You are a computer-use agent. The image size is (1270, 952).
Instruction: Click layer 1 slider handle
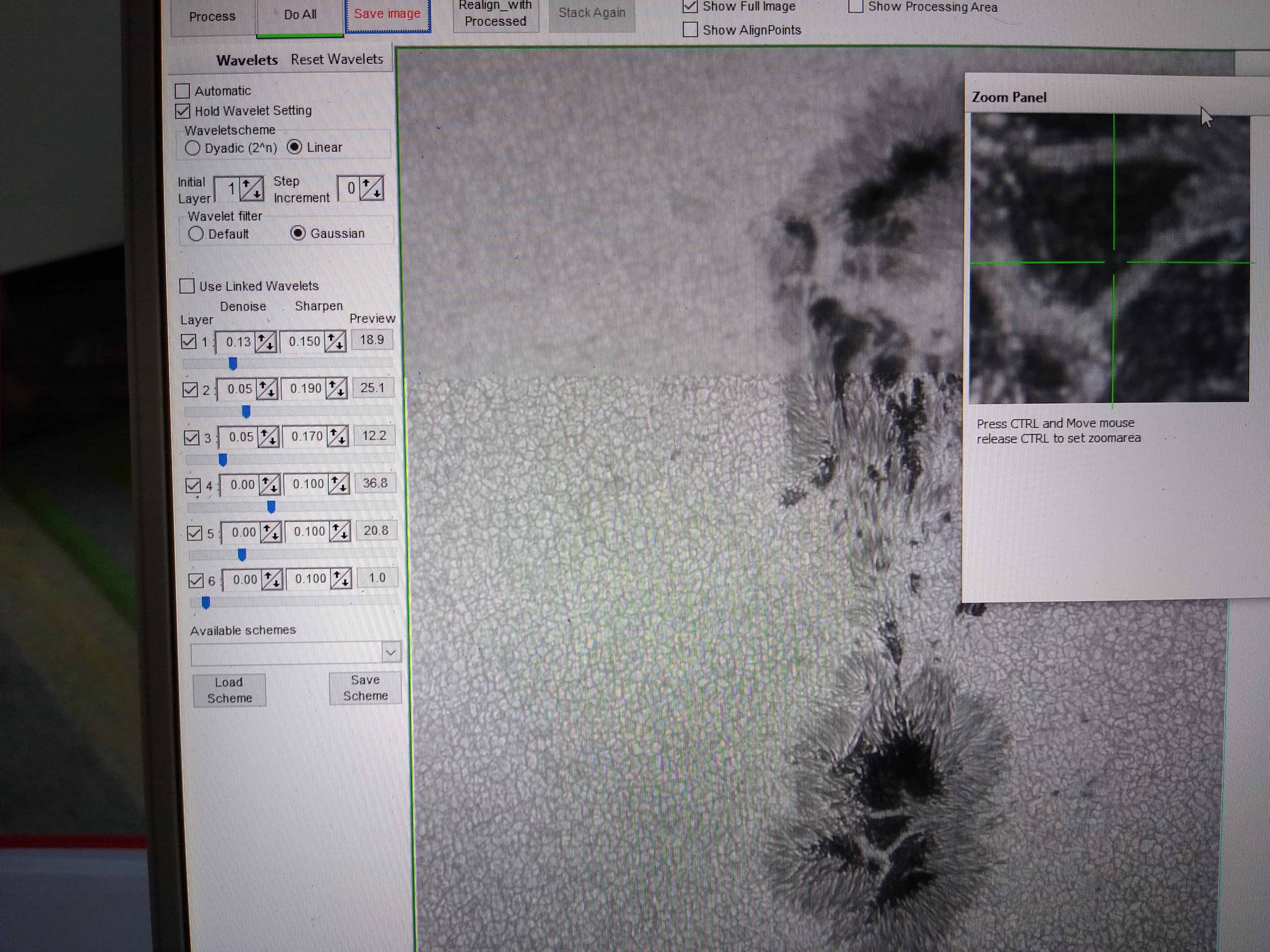pos(233,363)
